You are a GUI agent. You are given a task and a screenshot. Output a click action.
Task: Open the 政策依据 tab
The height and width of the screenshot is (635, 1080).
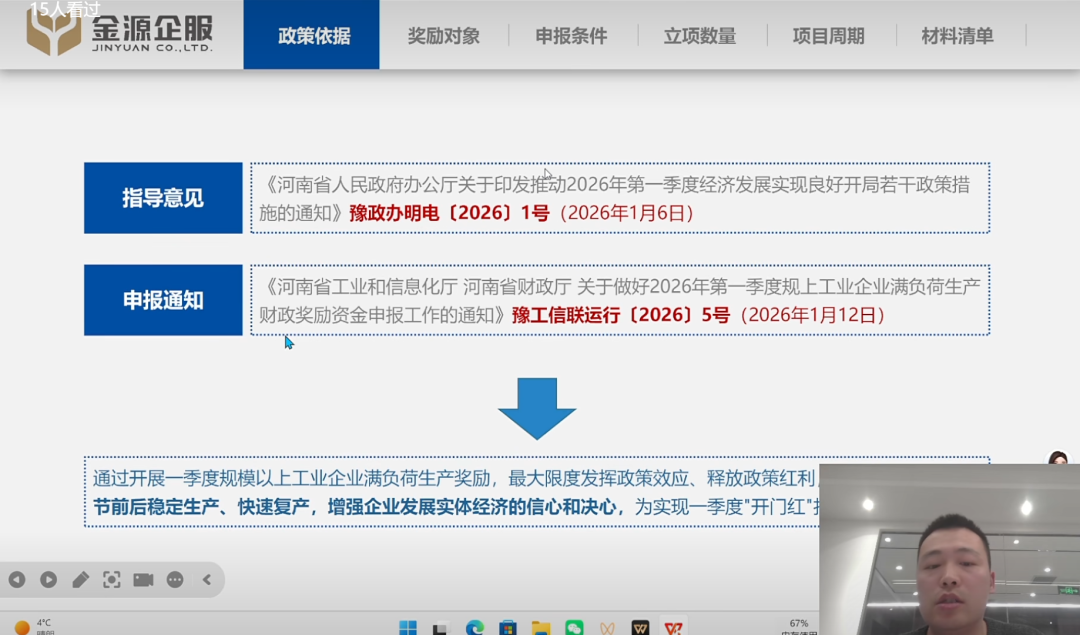(313, 36)
